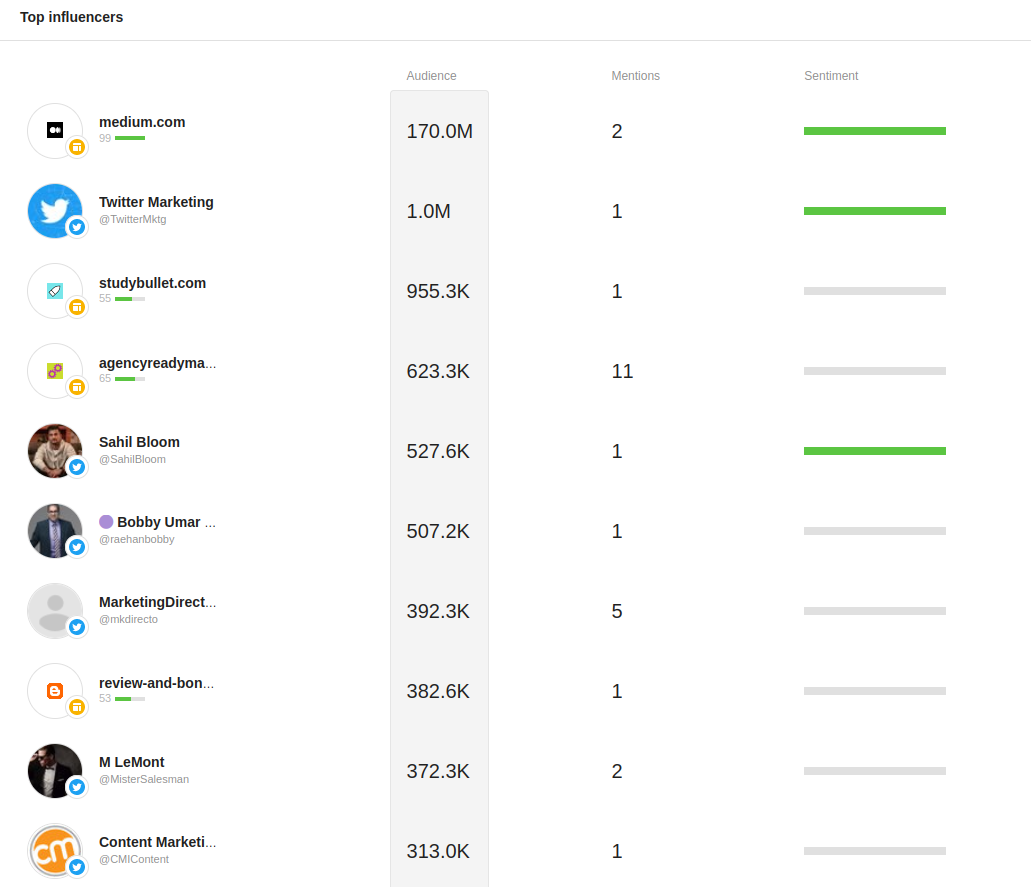
Task: Click web source badge on medium.com avatar
Action: point(77,147)
